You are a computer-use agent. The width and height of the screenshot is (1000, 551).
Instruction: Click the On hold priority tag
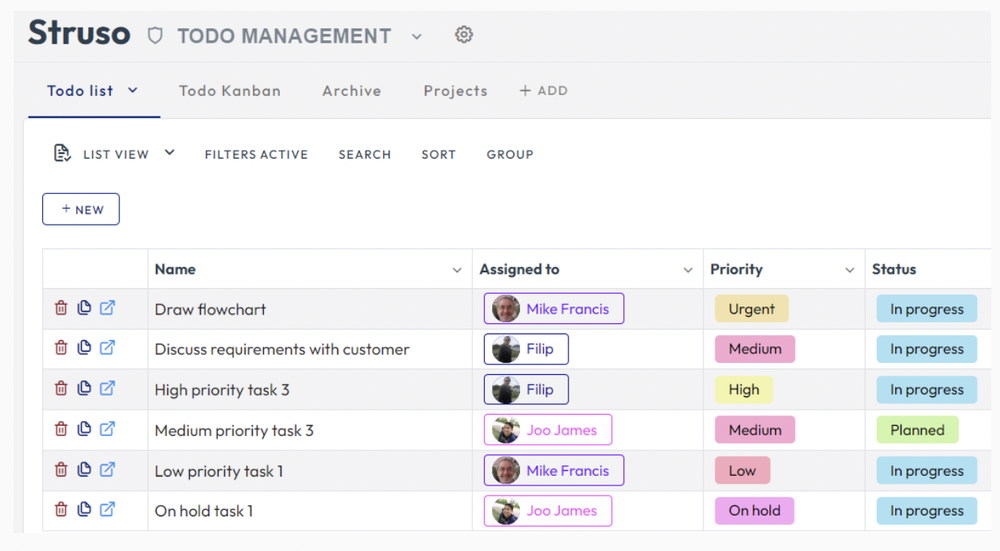coord(754,511)
